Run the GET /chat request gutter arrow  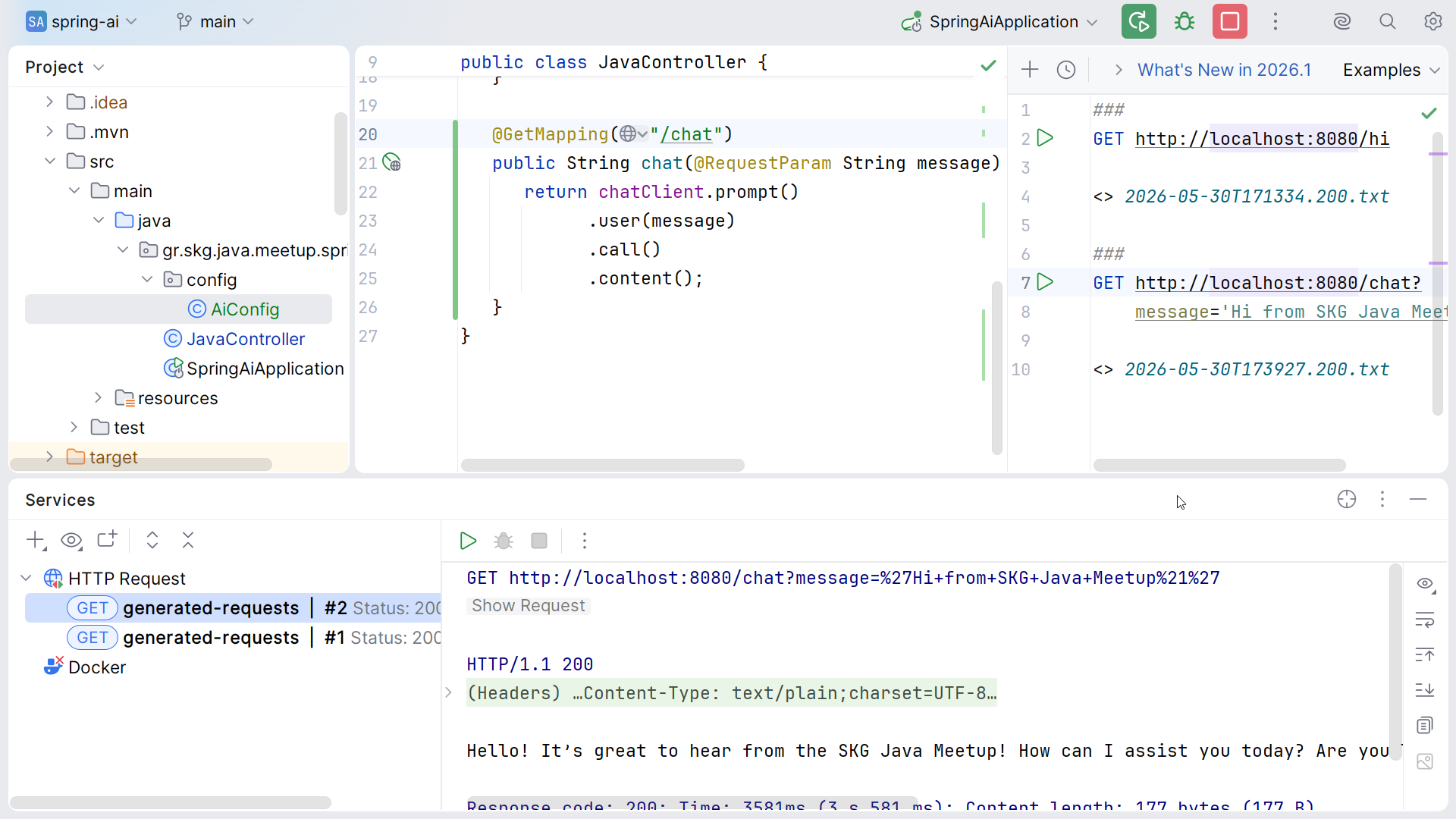(x=1045, y=282)
